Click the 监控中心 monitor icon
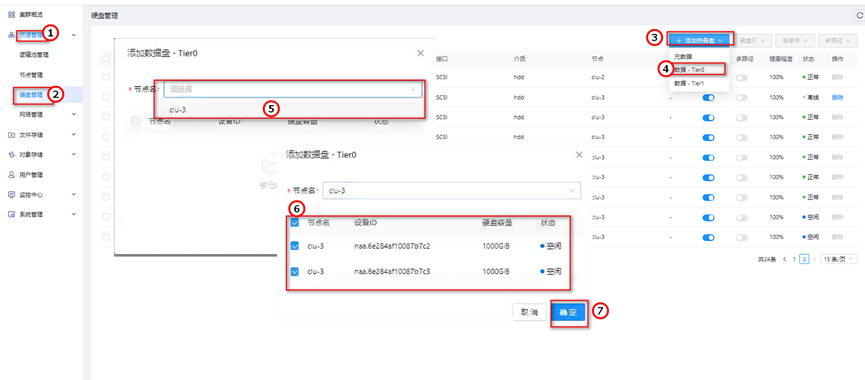The image size is (865, 380). 11,195
